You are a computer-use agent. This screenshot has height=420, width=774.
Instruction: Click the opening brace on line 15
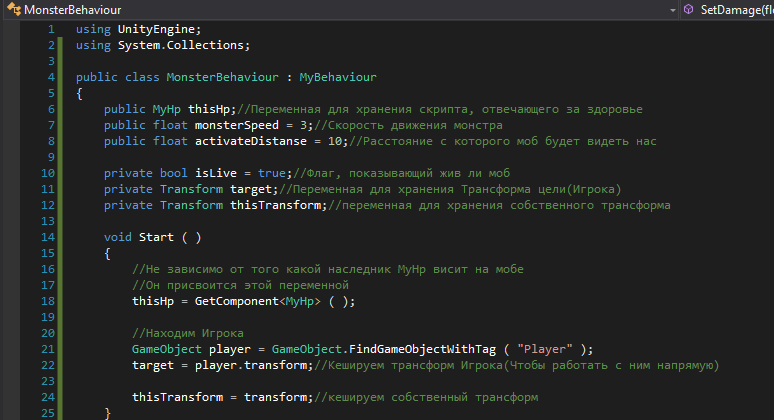(x=107, y=253)
